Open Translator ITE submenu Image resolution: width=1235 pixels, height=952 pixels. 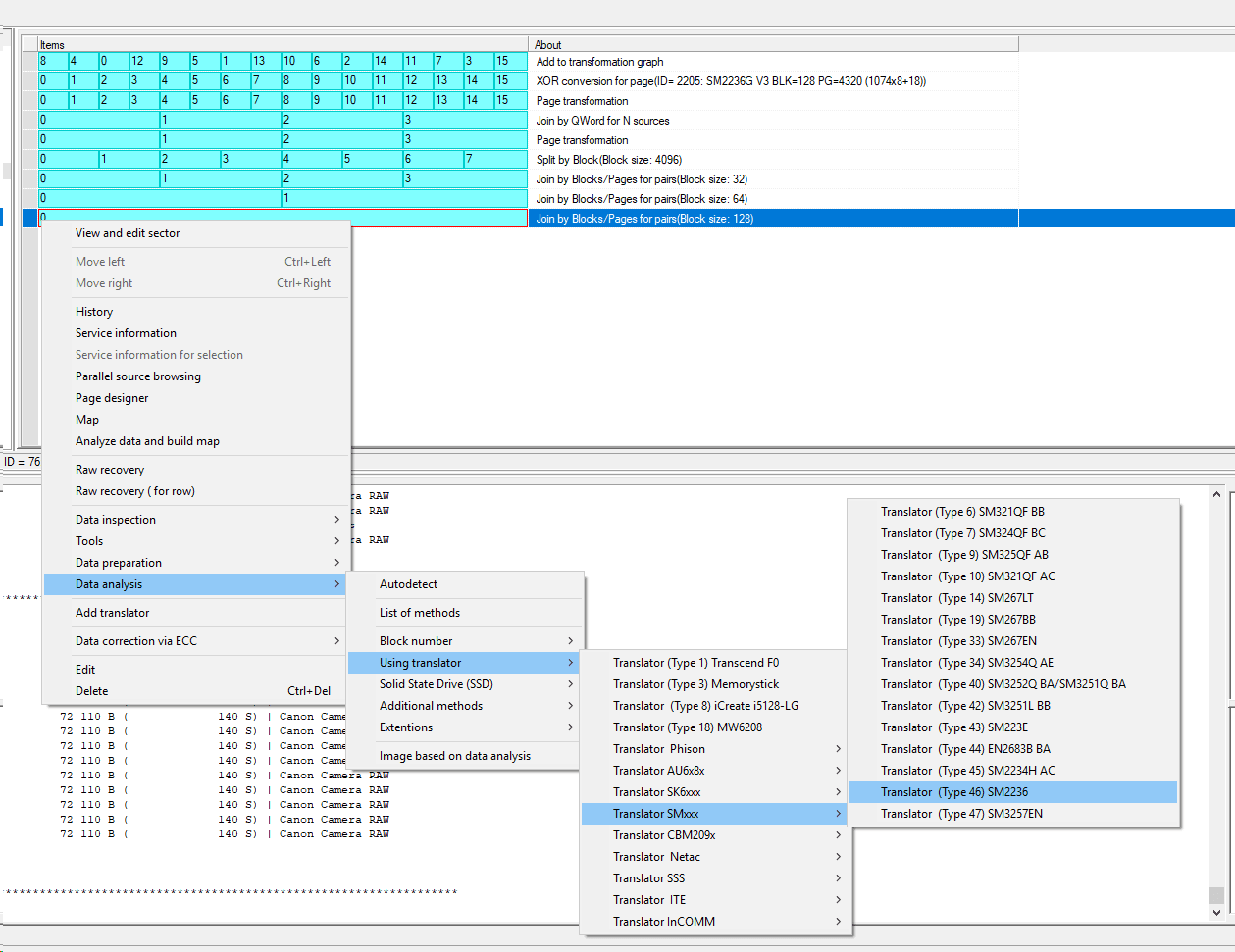(x=716, y=900)
